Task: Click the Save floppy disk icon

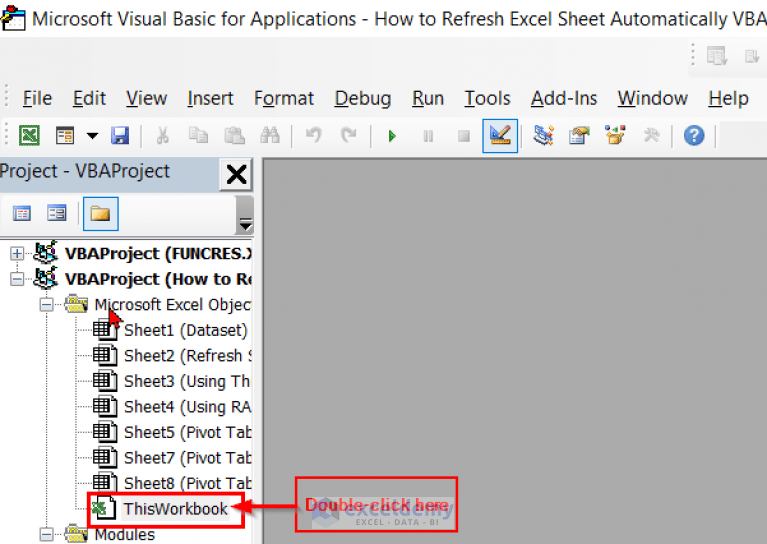Action: pyautogui.click(x=120, y=136)
